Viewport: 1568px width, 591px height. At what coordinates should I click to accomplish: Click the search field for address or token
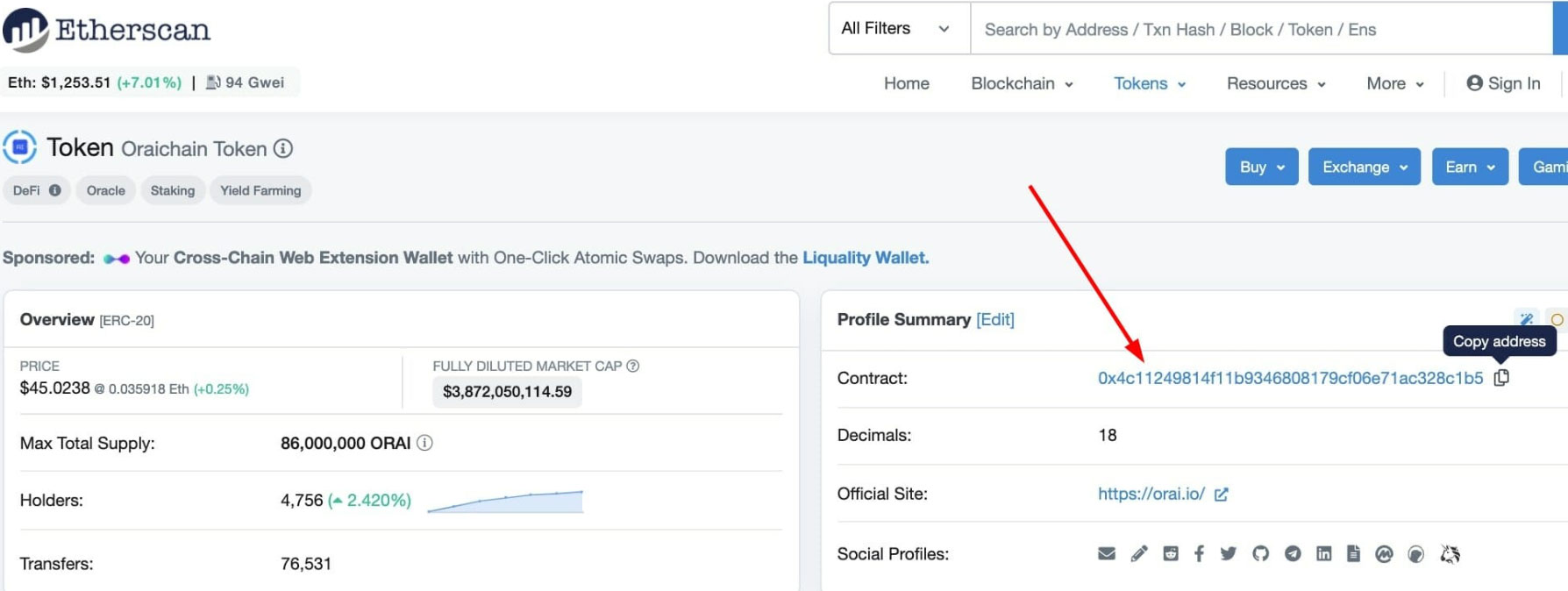(1261, 29)
